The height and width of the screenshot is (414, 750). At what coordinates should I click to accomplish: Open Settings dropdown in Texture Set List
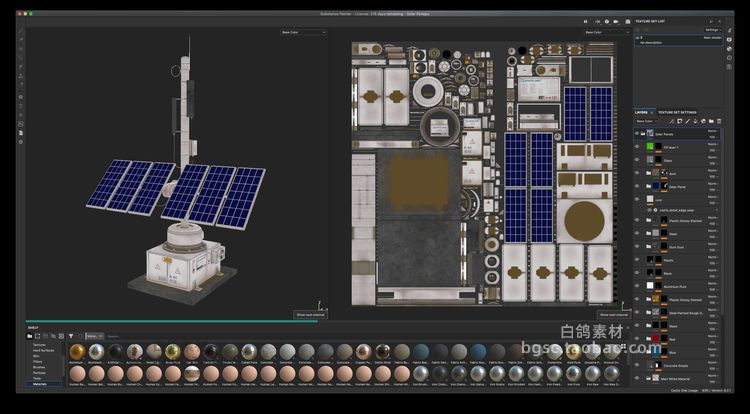[x=712, y=30]
